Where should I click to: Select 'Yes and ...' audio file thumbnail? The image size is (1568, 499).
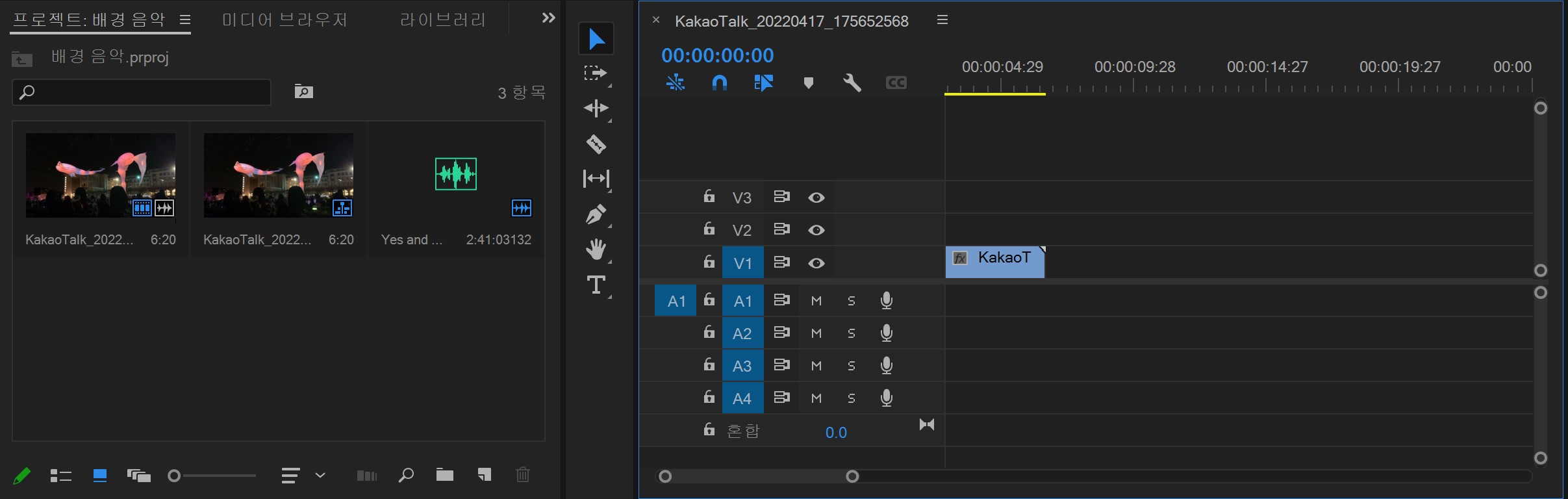click(x=456, y=174)
